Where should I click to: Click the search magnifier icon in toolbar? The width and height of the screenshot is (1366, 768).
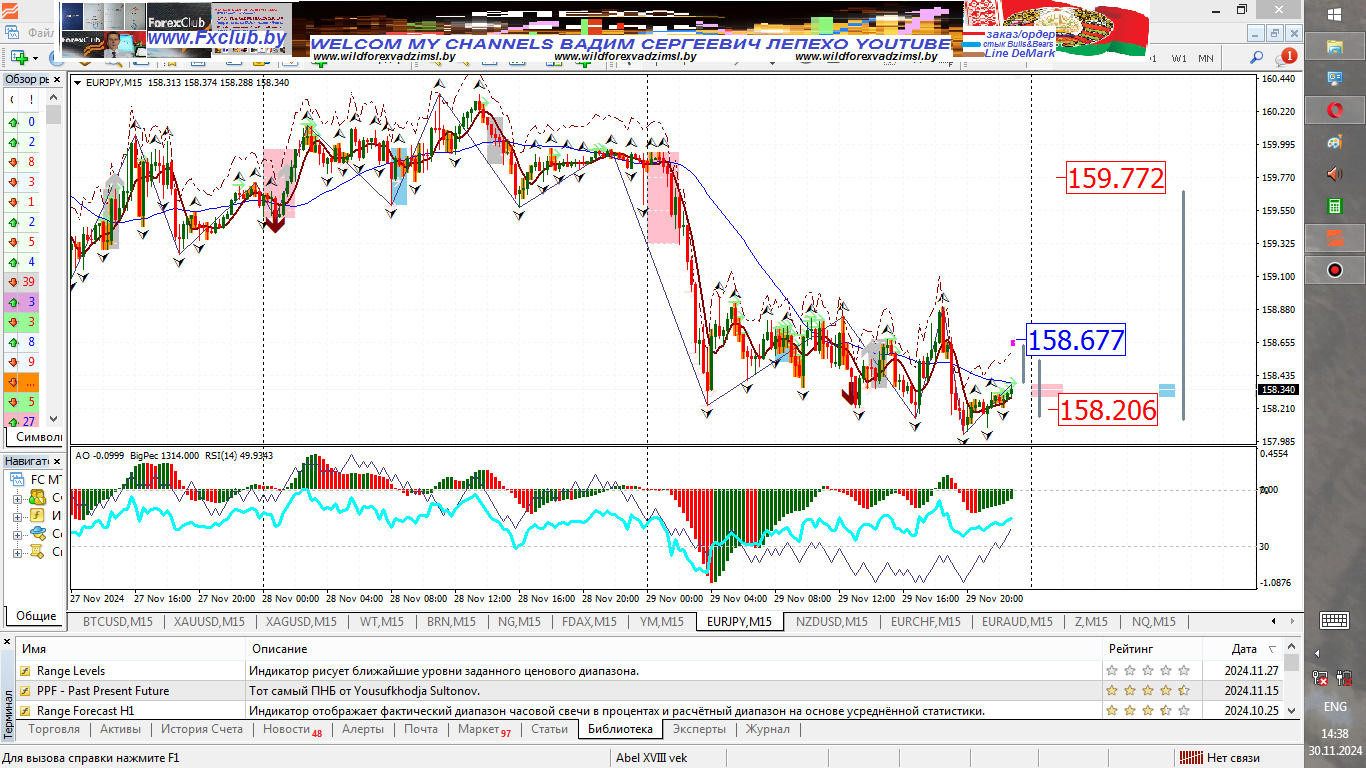[x=1257, y=58]
